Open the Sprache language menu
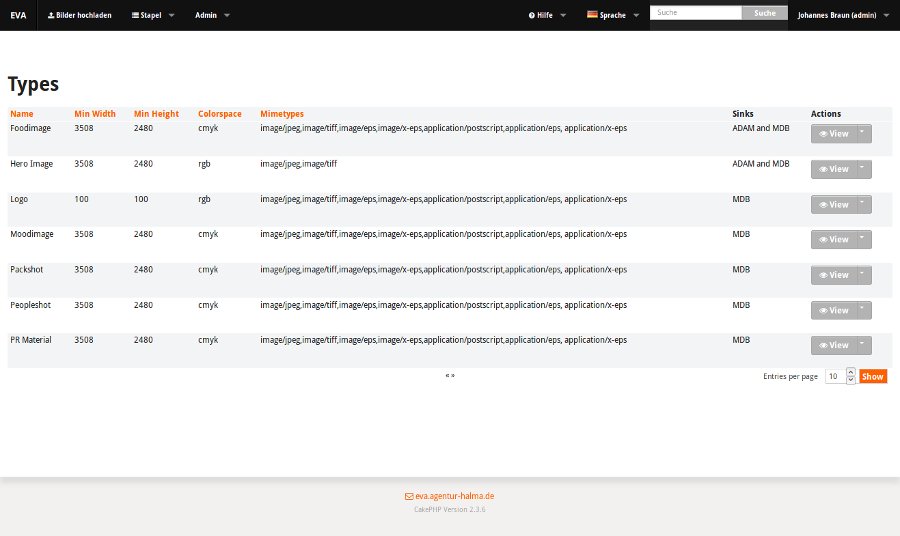This screenshot has width=900, height=536. 612,15
